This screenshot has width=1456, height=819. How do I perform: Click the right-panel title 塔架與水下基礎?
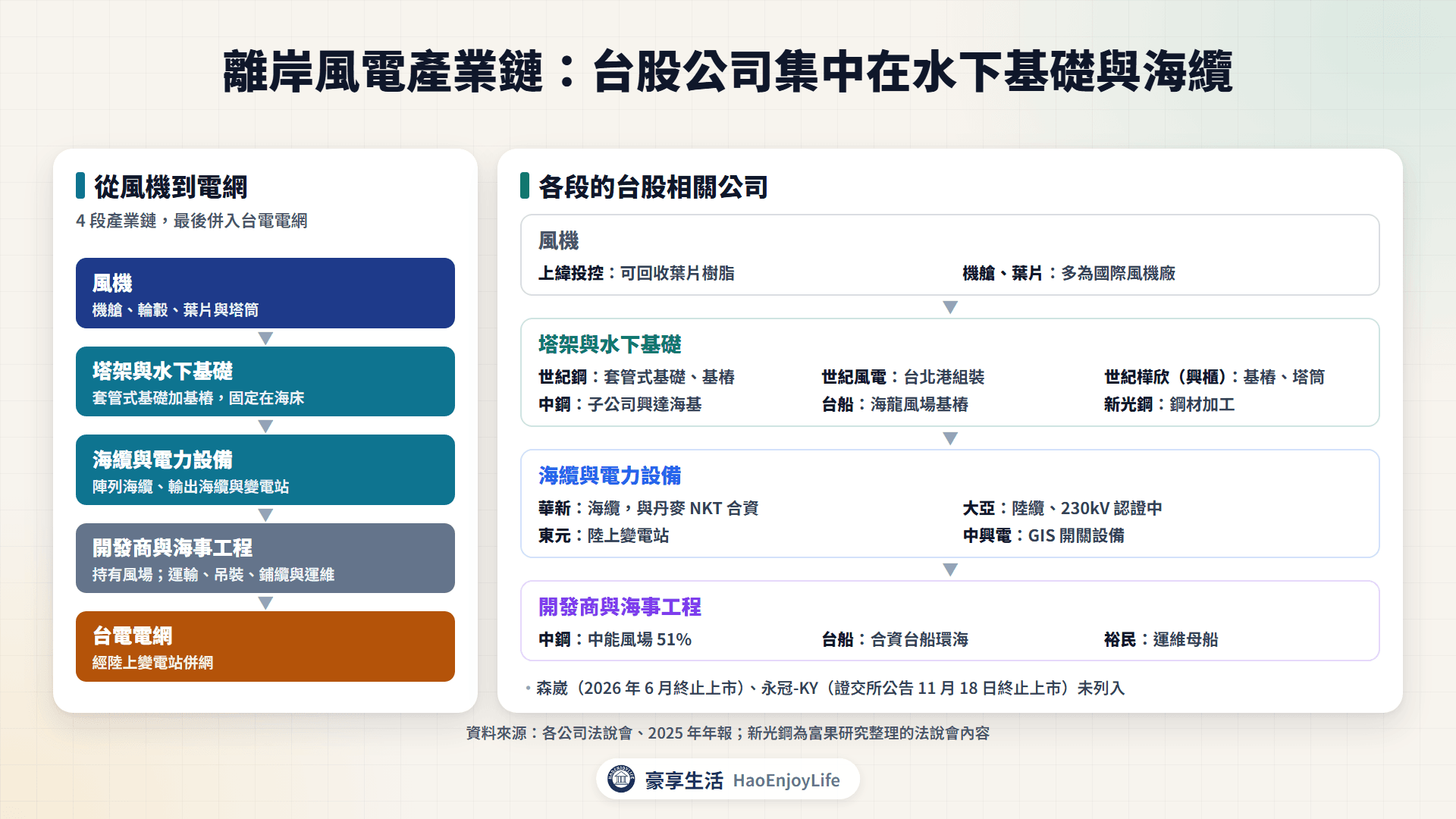click(x=610, y=345)
